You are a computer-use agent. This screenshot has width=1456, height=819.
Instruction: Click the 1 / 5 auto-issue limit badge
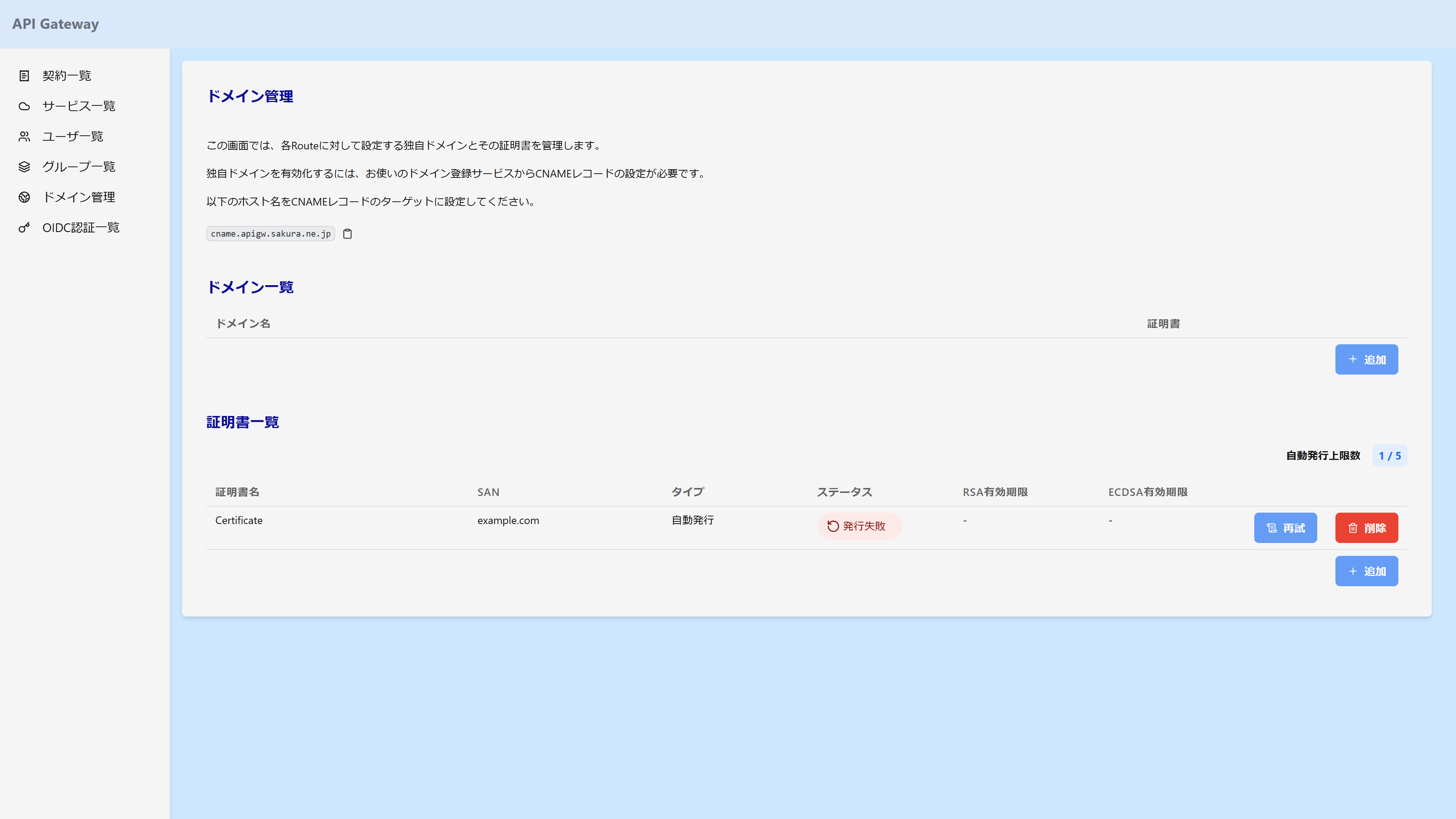1389,455
